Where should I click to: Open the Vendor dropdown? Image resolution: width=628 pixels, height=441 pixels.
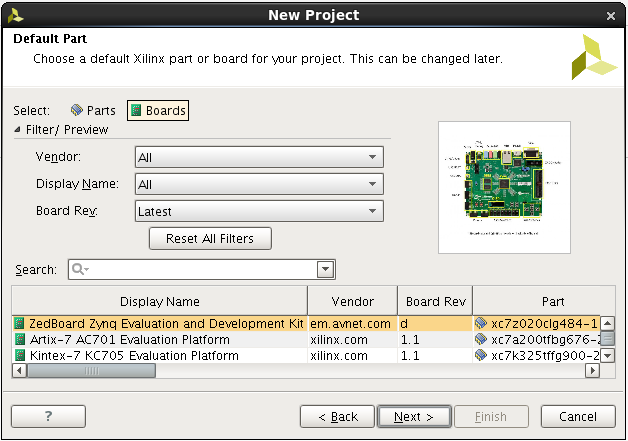tap(259, 157)
